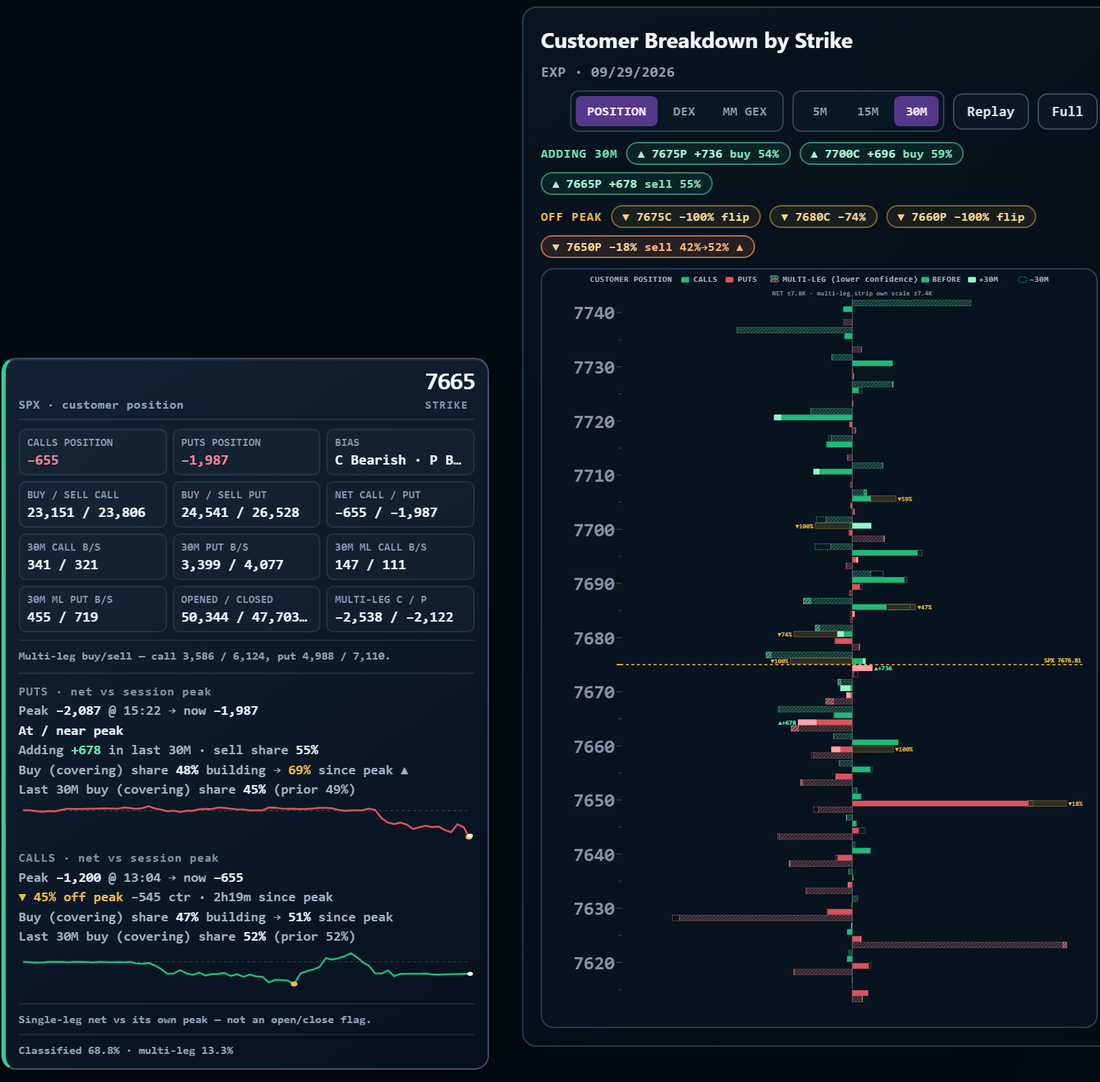Click the green hatched bar at 7740
1100x1082 pixels.
click(x=911, y=303)
